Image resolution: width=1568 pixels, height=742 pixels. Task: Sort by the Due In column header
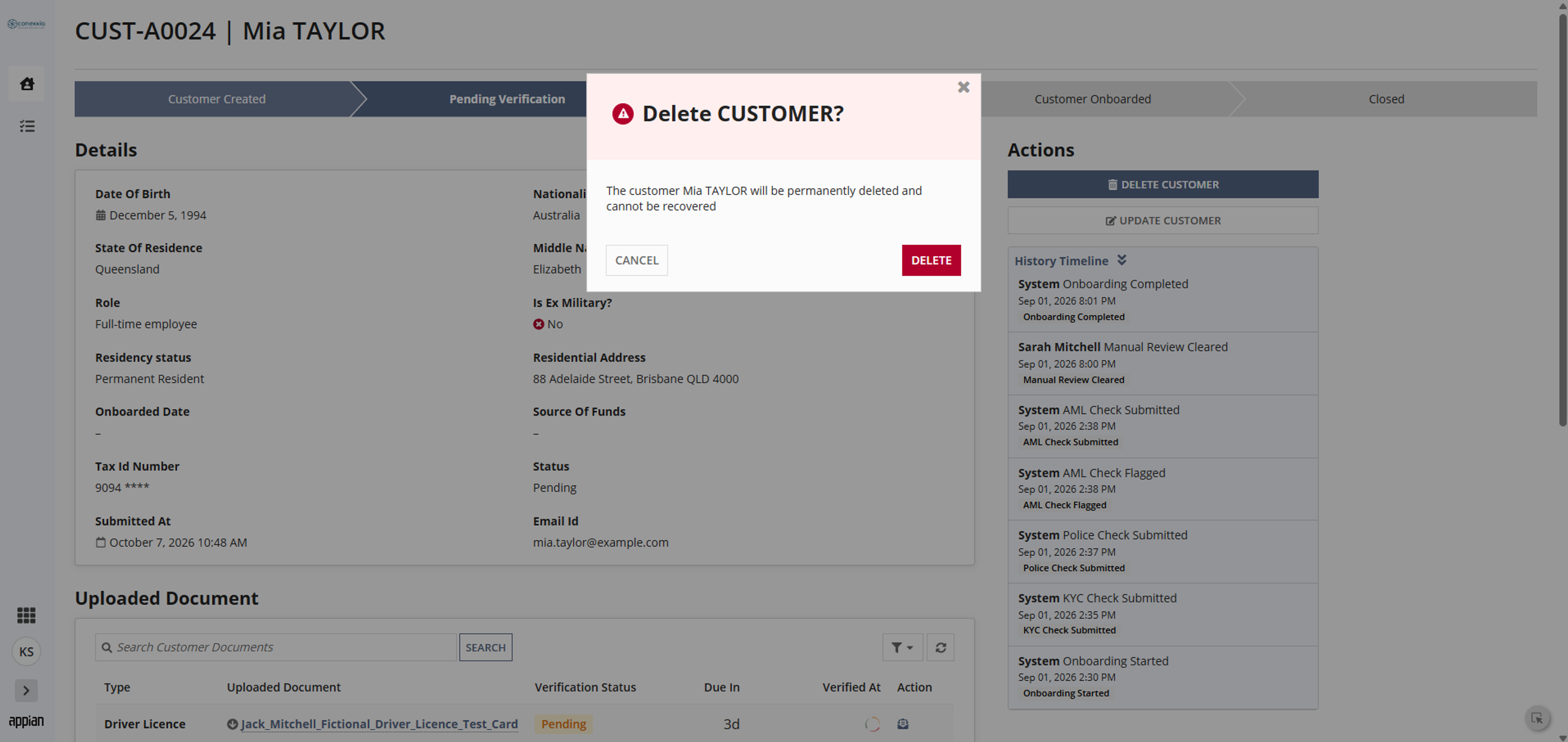(721, 687)
